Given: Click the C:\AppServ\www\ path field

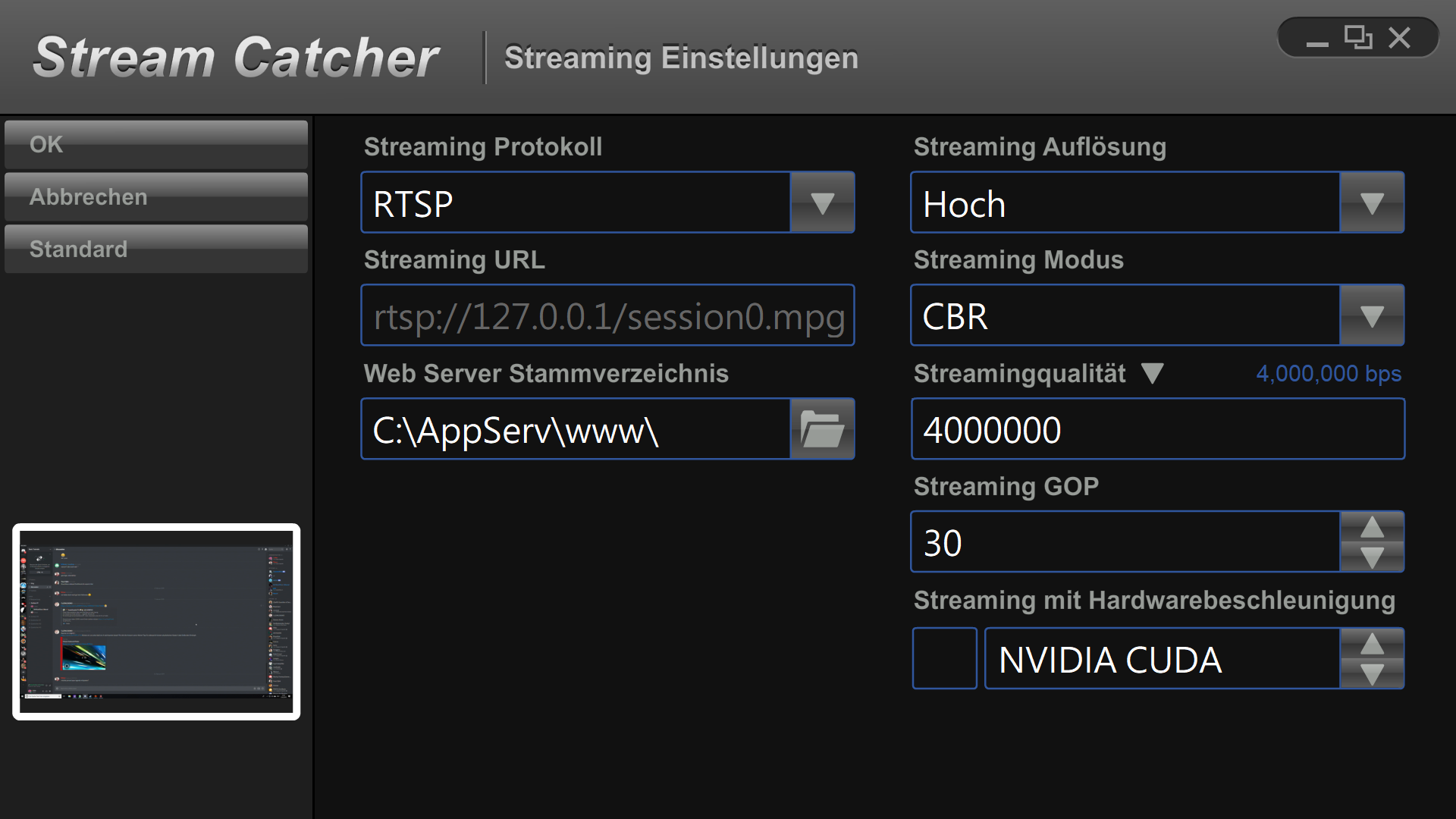Looking at the screenshot, I should coord(576,429).
